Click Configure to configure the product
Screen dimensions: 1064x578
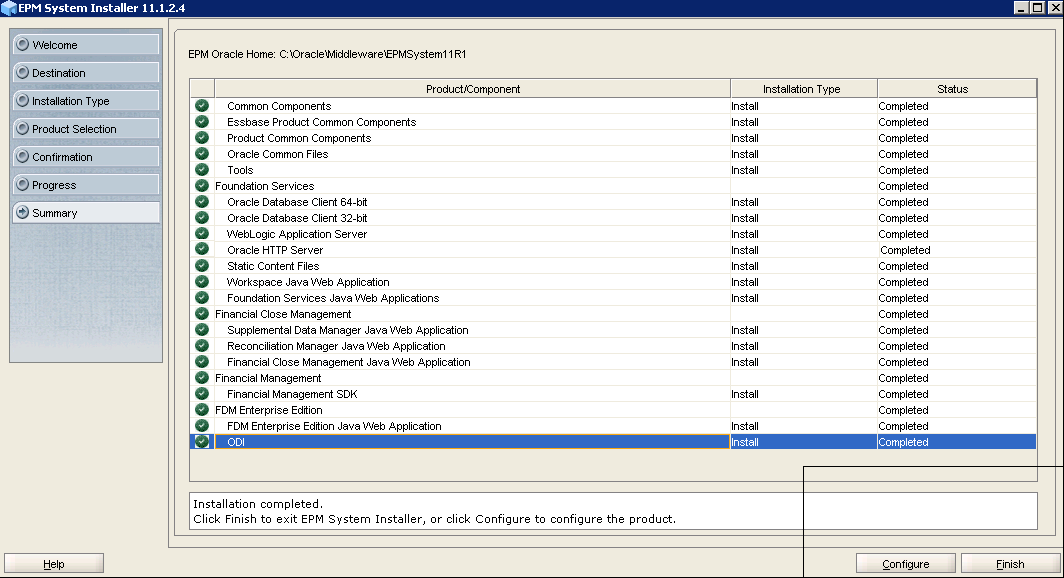coord(905,562)
